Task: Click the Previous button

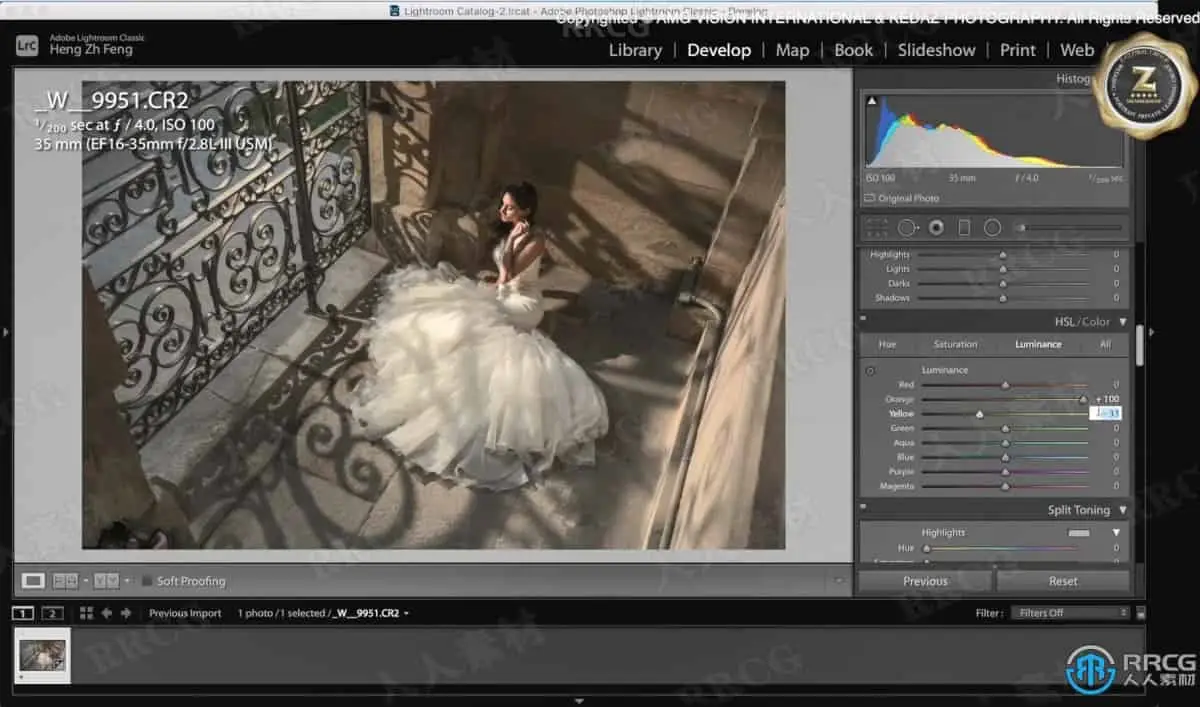Action: click(925, 581)
